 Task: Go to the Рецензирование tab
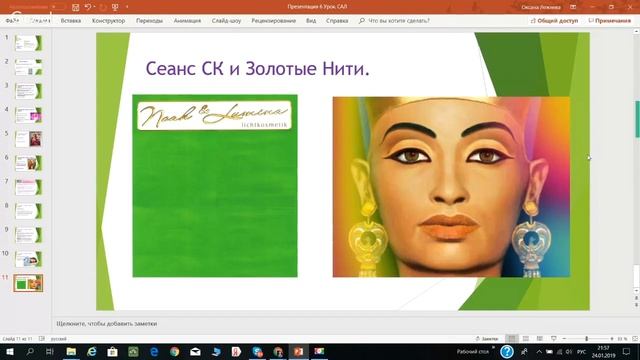[x=273, y=20]
